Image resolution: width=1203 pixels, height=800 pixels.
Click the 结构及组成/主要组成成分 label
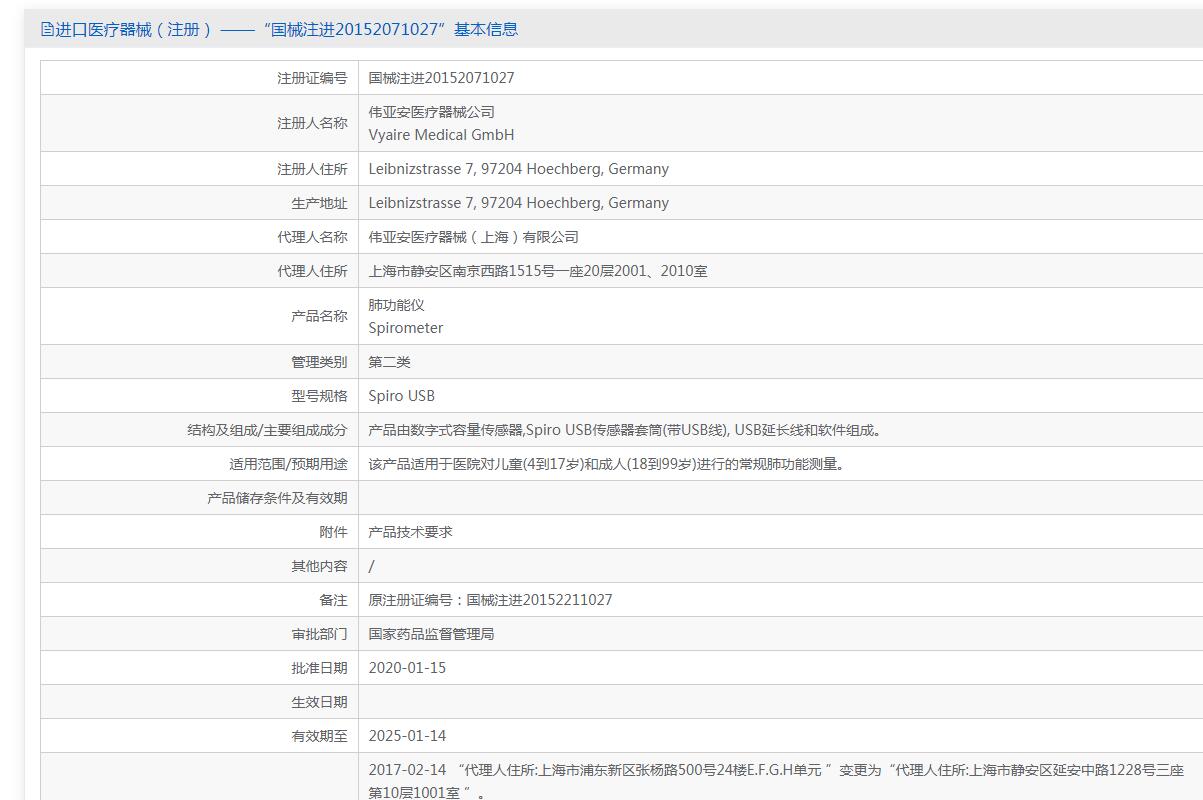pyautogui.click(x=267, y=430)
